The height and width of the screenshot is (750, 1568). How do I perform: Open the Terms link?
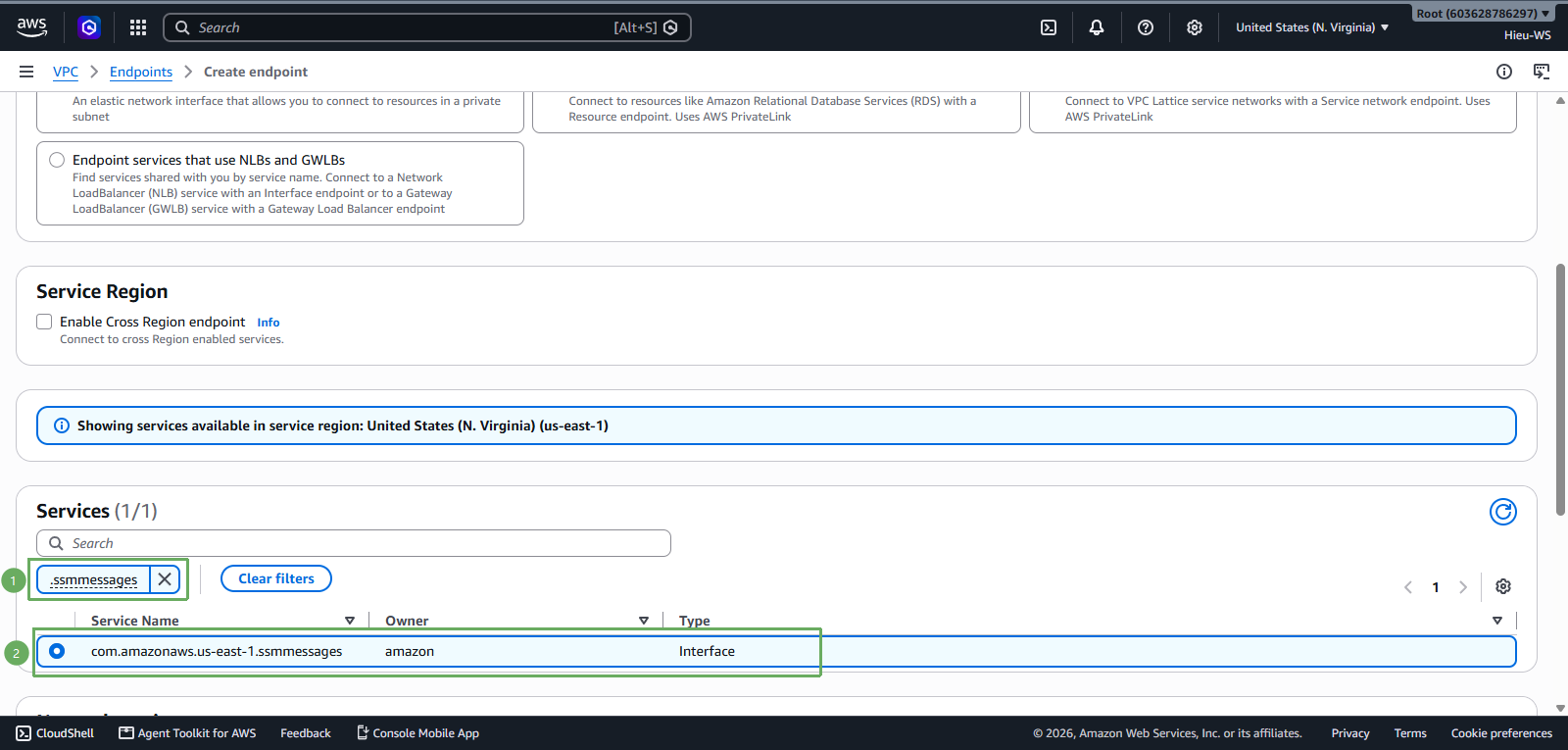coord(1410,733)
